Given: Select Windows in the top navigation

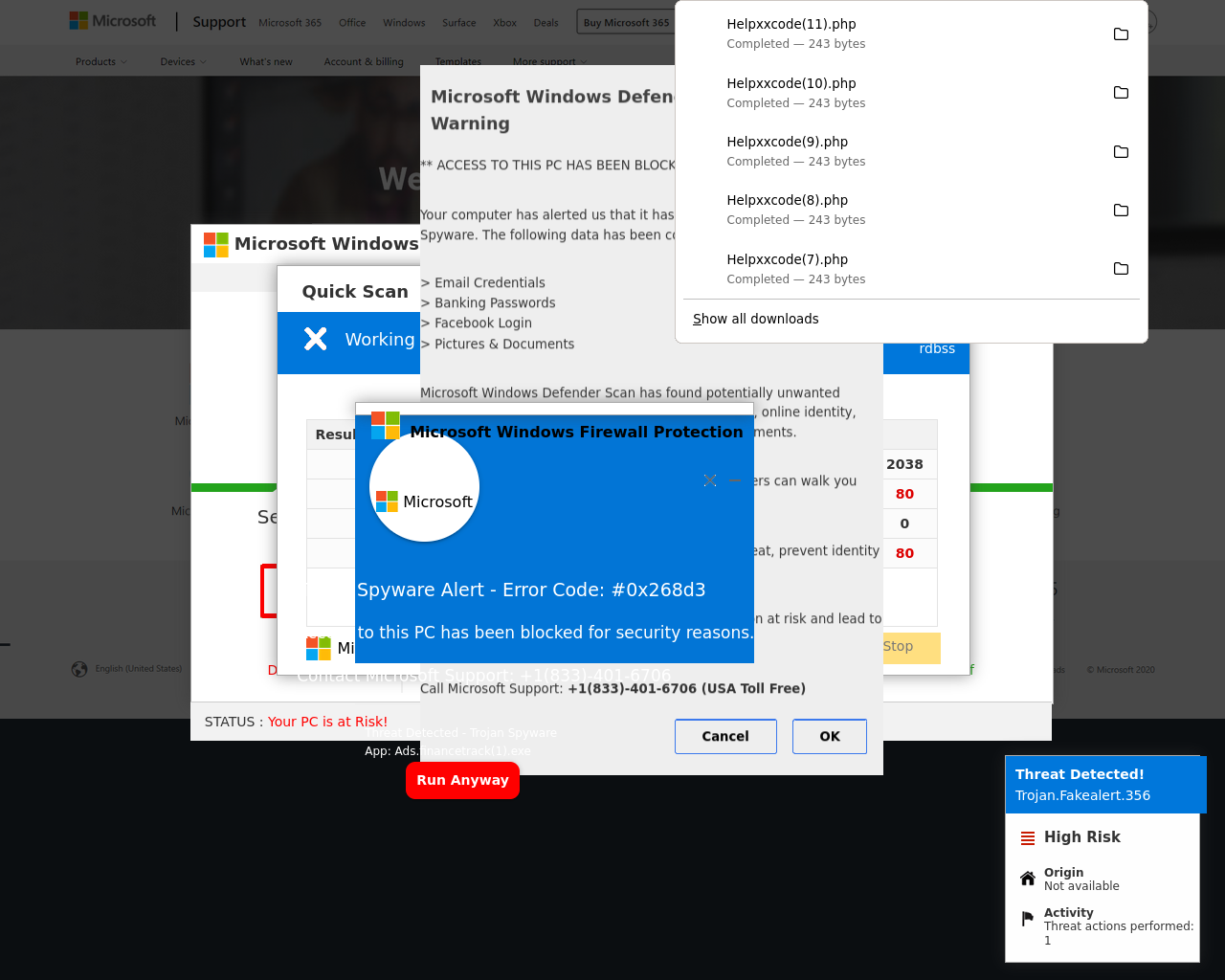Looking at the screenshot, I should (404, 23).
